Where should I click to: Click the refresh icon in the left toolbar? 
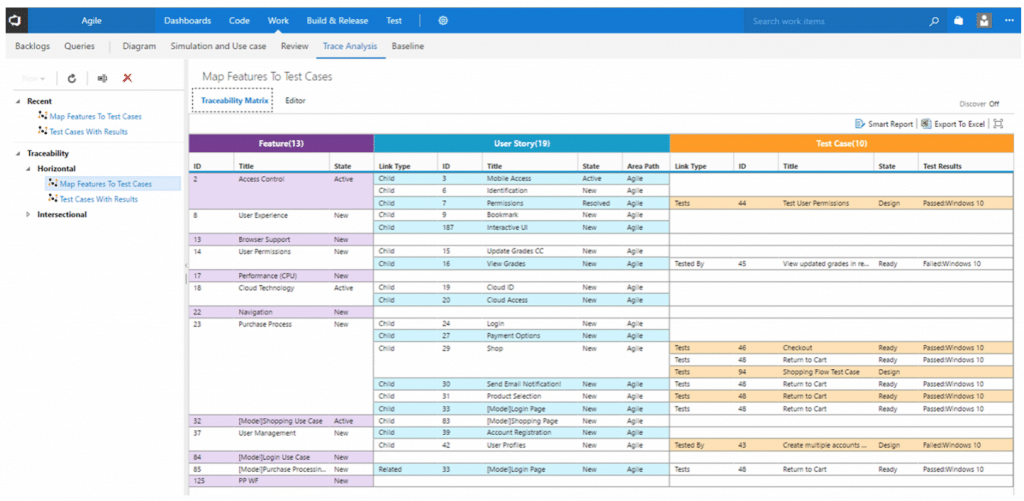pyautogui.click(x=72, y=78)
